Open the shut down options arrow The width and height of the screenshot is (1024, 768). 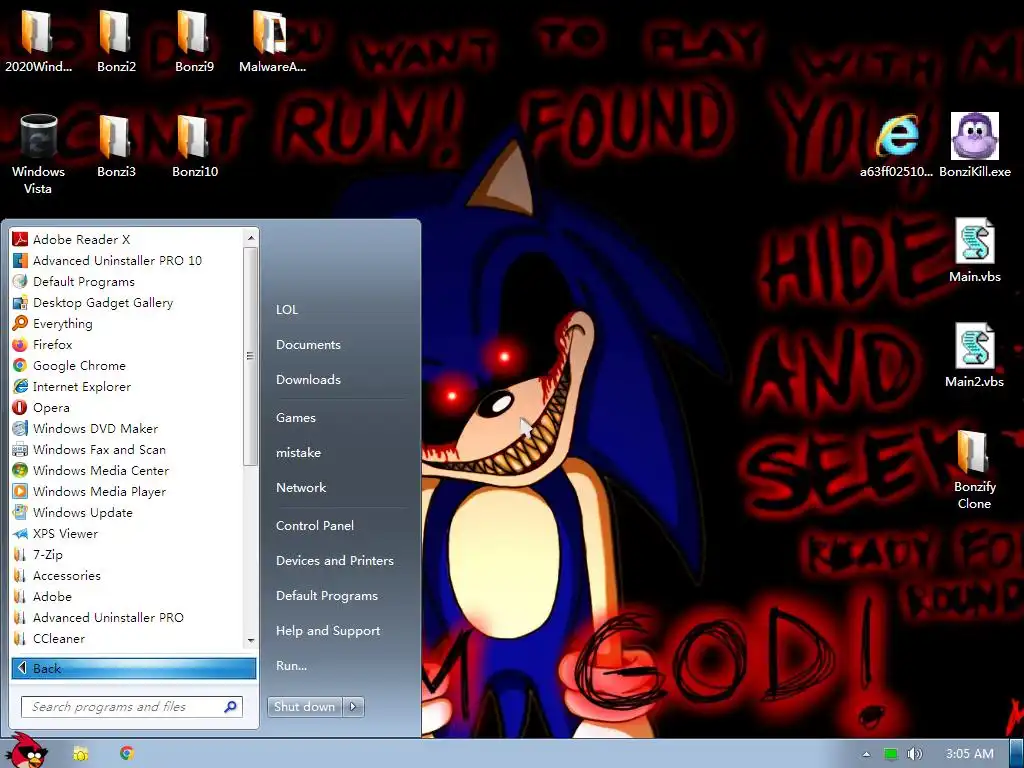coord(353,707)
